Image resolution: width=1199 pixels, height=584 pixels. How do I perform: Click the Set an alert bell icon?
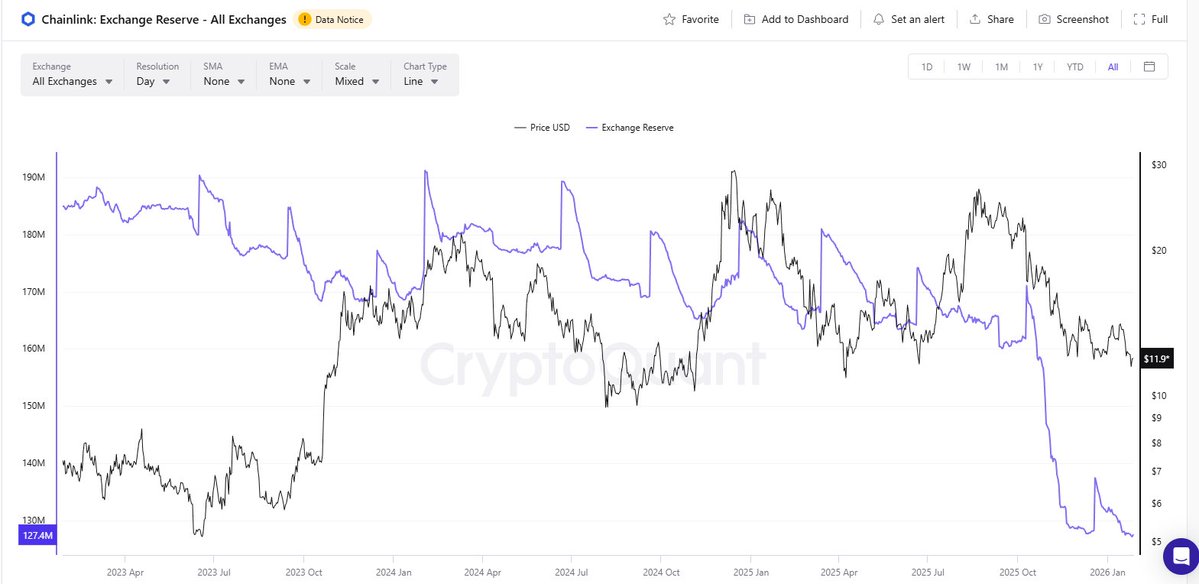pos(878,19)
